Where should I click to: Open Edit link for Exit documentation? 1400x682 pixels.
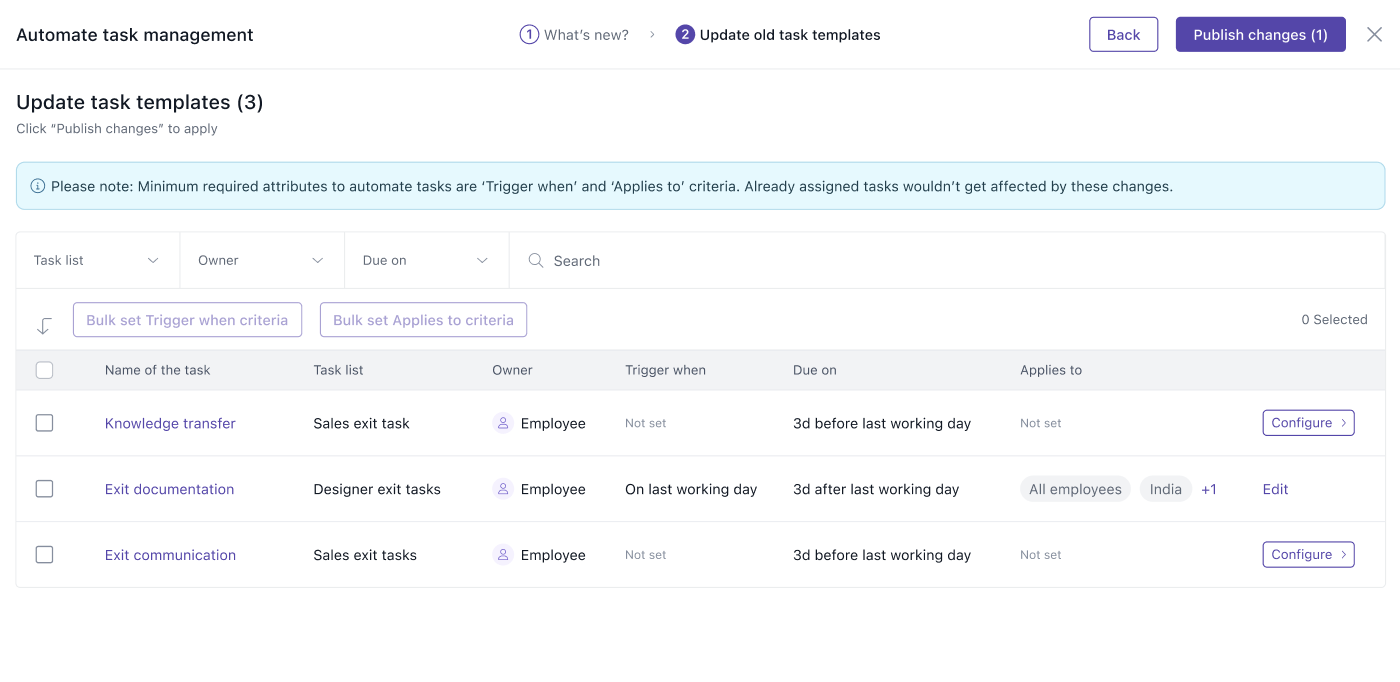coord(1275,489)
